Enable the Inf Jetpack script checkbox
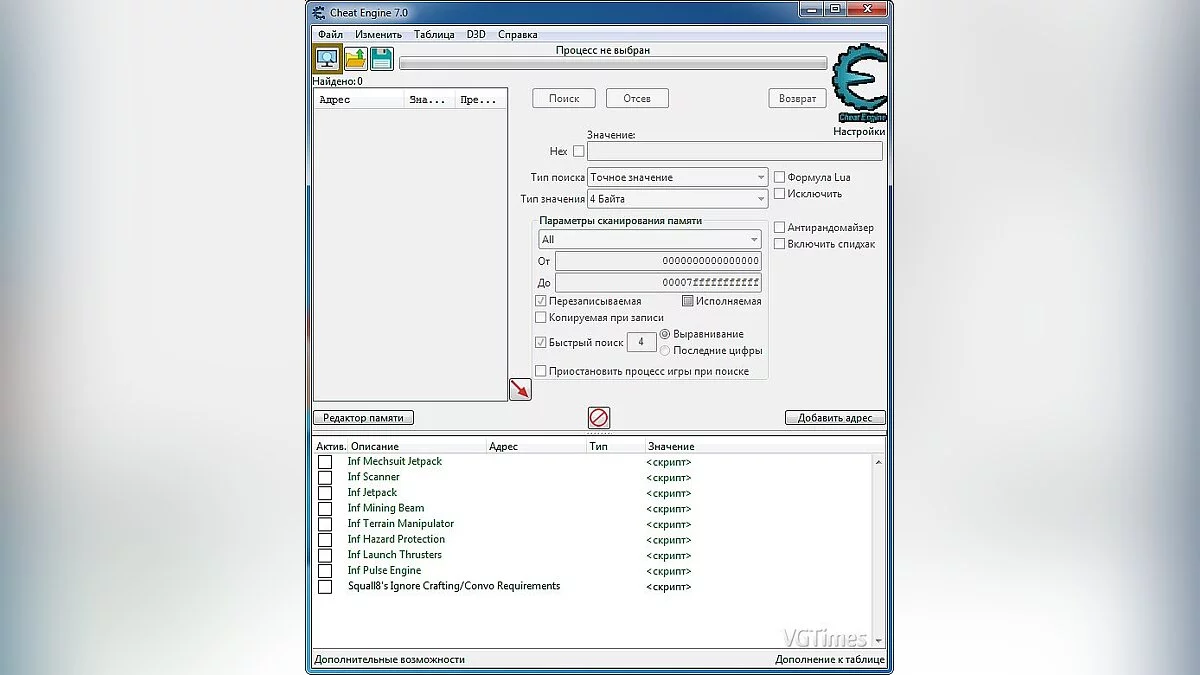Viewport: 1200px width, 675px height. click(x=325, y=493)
